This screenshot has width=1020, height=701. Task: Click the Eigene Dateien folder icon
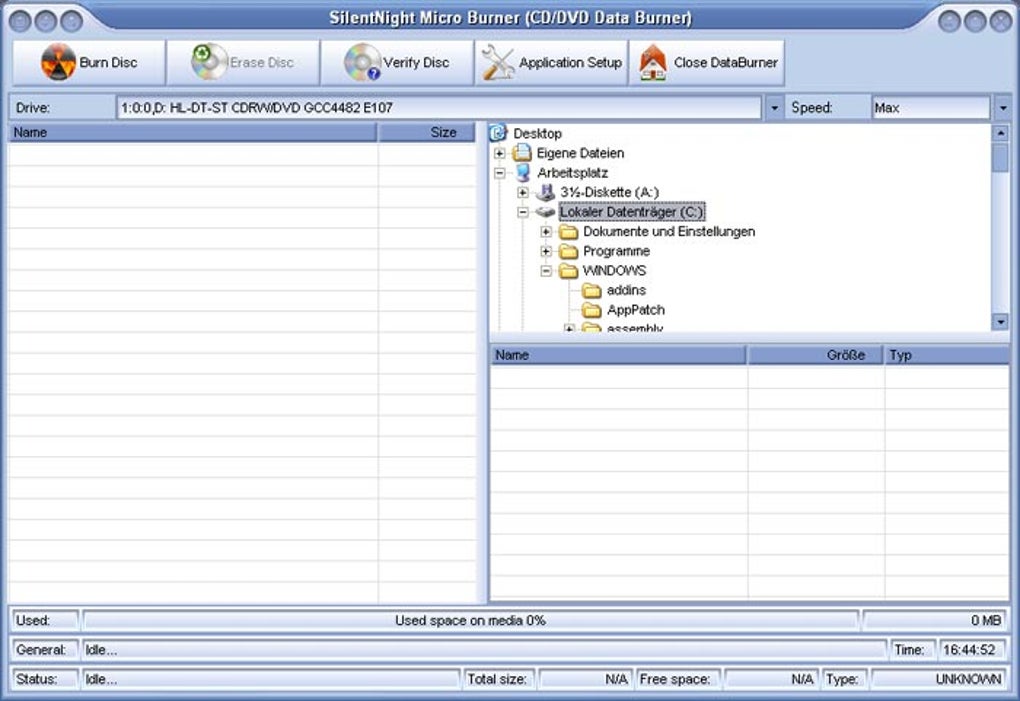click(522, 153)
